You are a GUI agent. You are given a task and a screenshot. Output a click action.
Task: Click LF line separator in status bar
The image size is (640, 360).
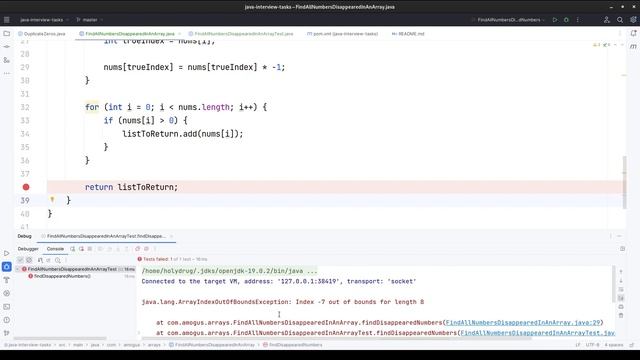point(578,345)
